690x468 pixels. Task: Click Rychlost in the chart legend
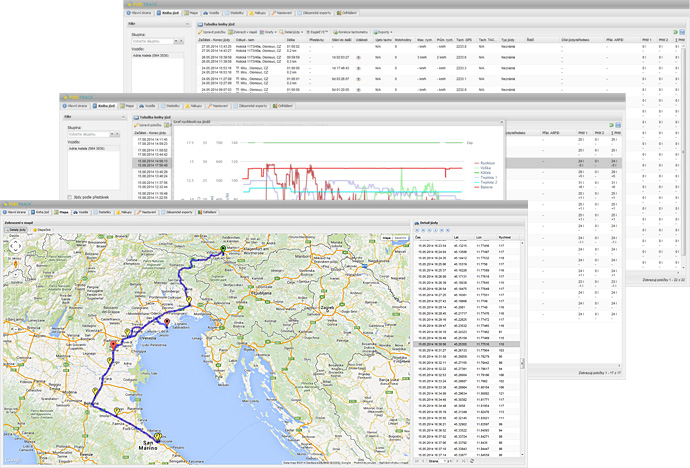(x=486, y=161)
